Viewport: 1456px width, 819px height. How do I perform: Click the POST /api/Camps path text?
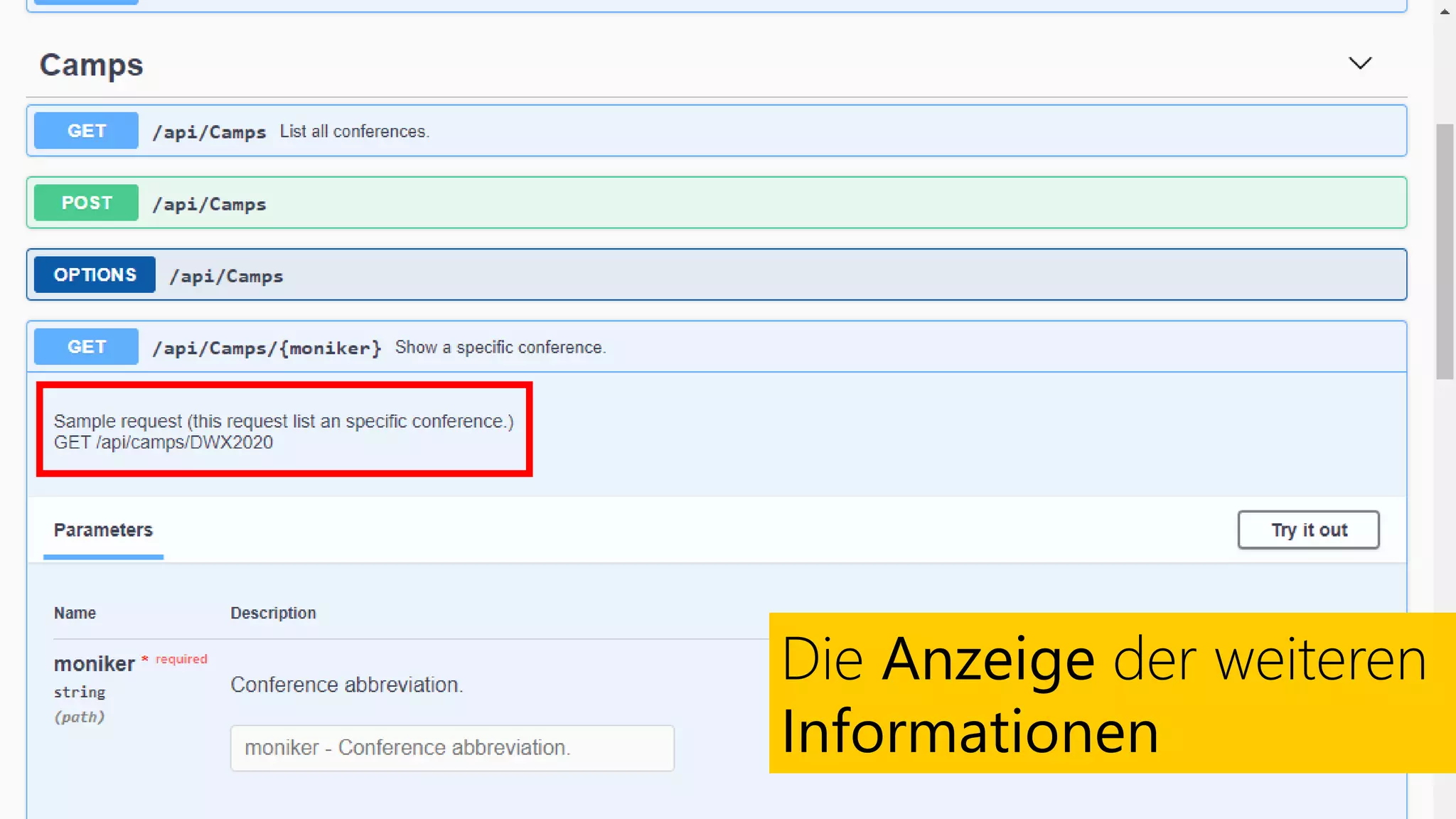[209, 204]
